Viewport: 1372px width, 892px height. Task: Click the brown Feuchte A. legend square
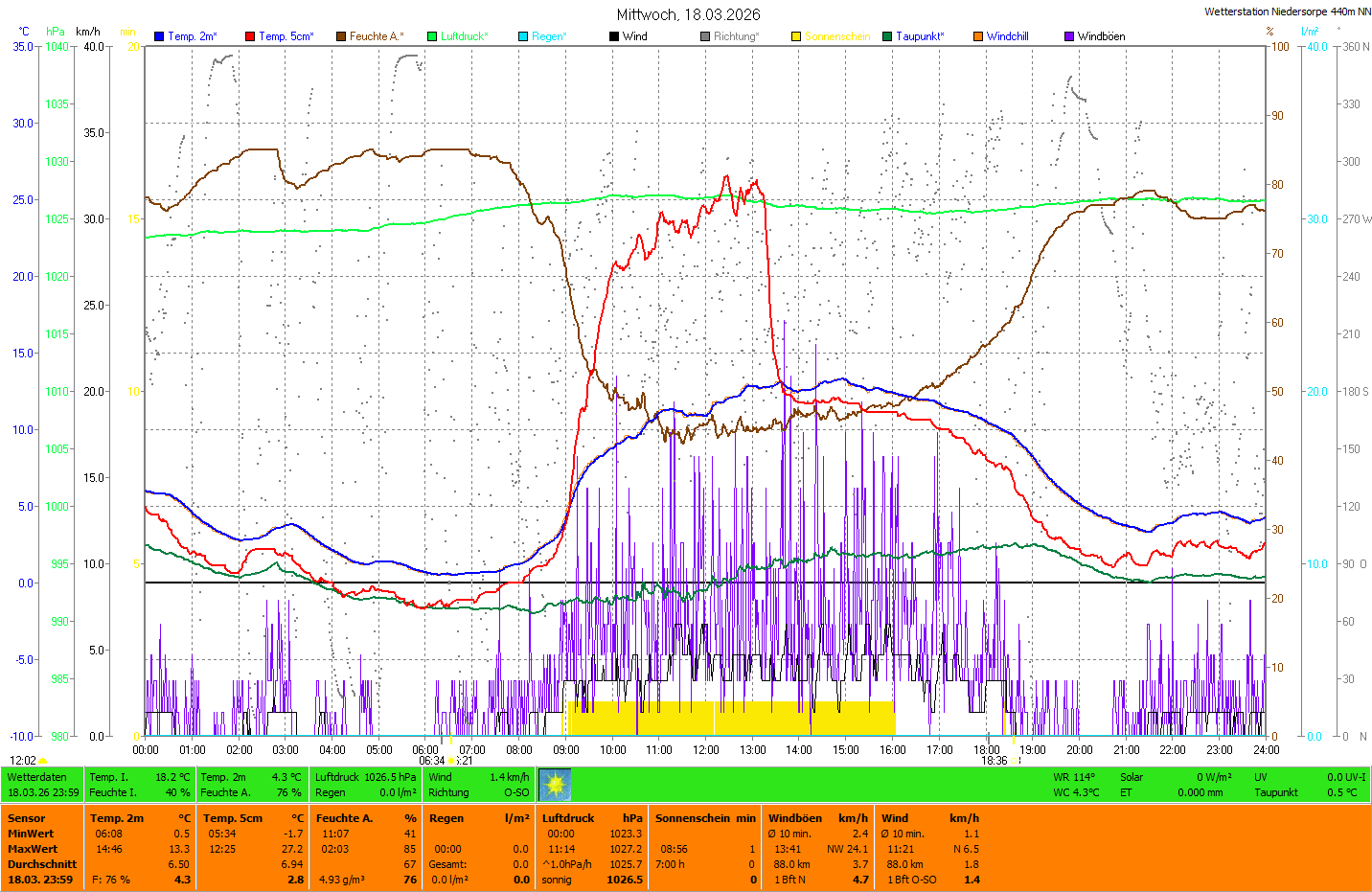tap(341, 36)
